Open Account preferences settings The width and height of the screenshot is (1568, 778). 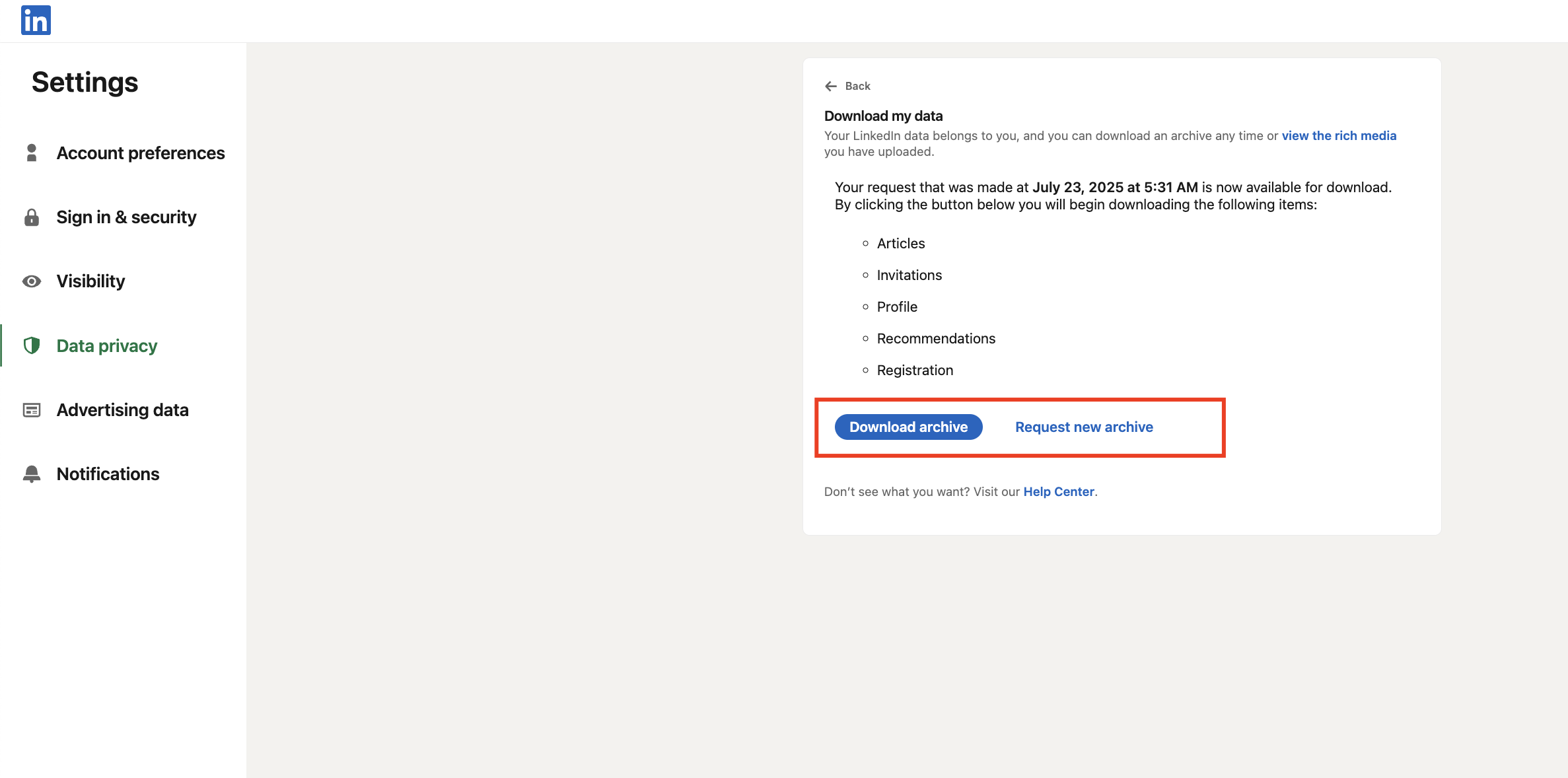[141, 153]
